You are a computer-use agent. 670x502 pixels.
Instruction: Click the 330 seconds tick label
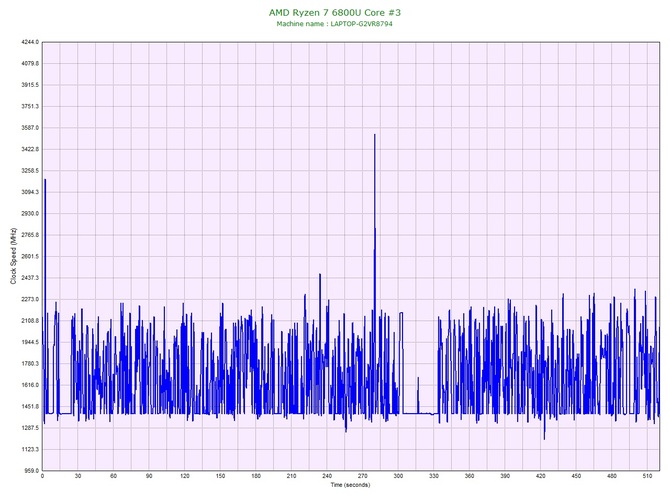coord(434,476)
